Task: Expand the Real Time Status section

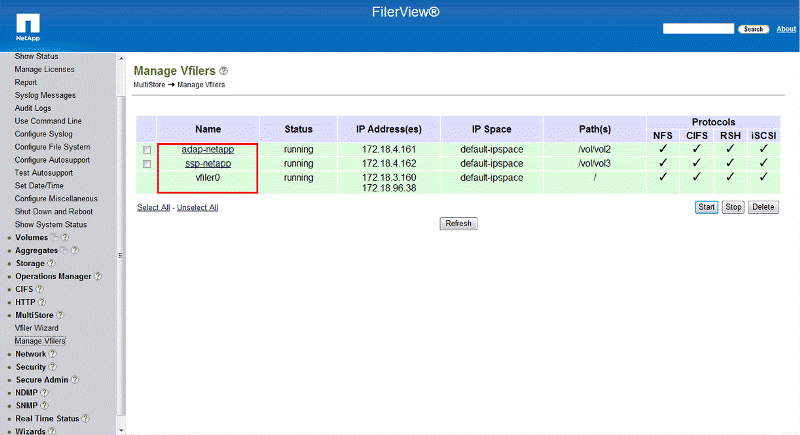Action: coord(47,418)
